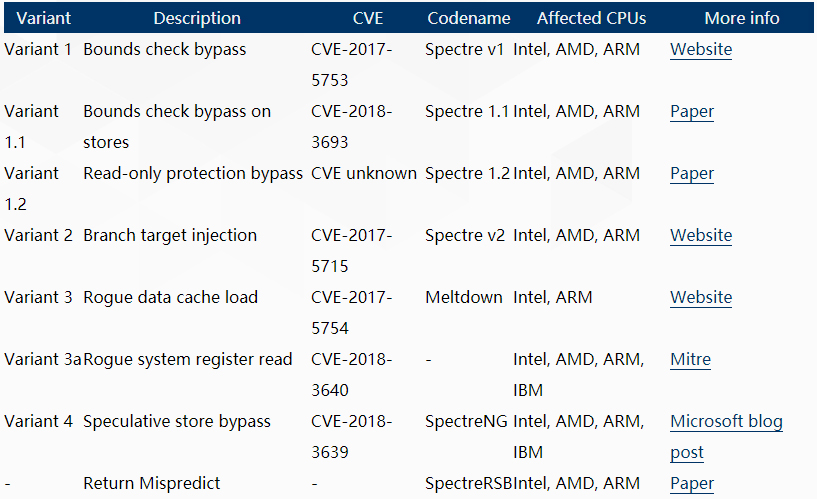Image resolution: width=817 pixels, height=499 pixels.
Task: Click the CVE column header
Action: point(368,18)
